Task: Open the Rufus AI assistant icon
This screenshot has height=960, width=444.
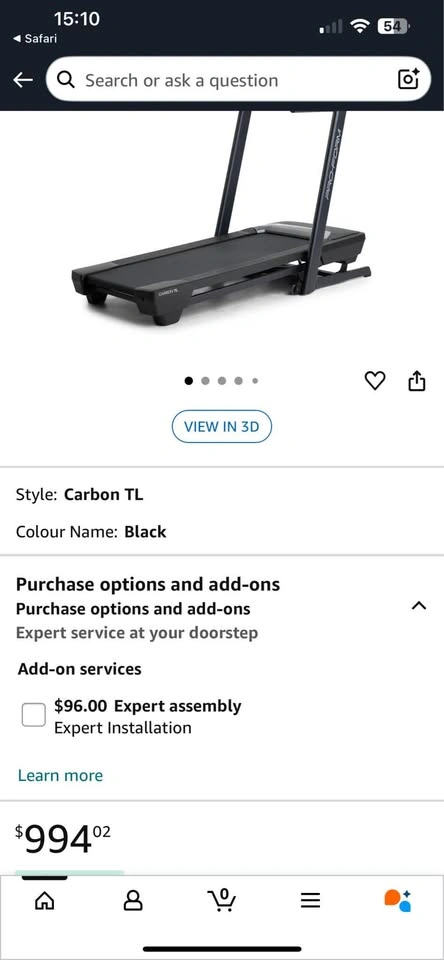Action: pyautogui.click(x=397, y=899)
